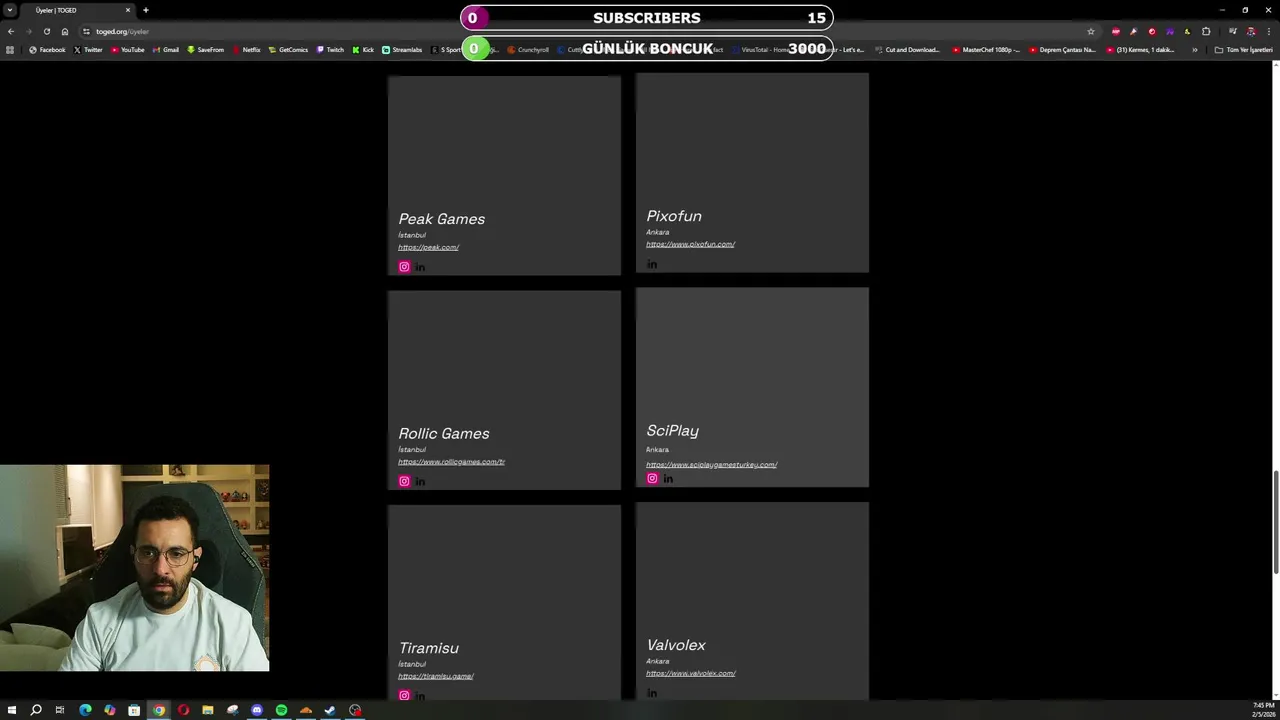Screen dimensions: 1280x720
Task: Open Windows Start menu
Action: 12,710
